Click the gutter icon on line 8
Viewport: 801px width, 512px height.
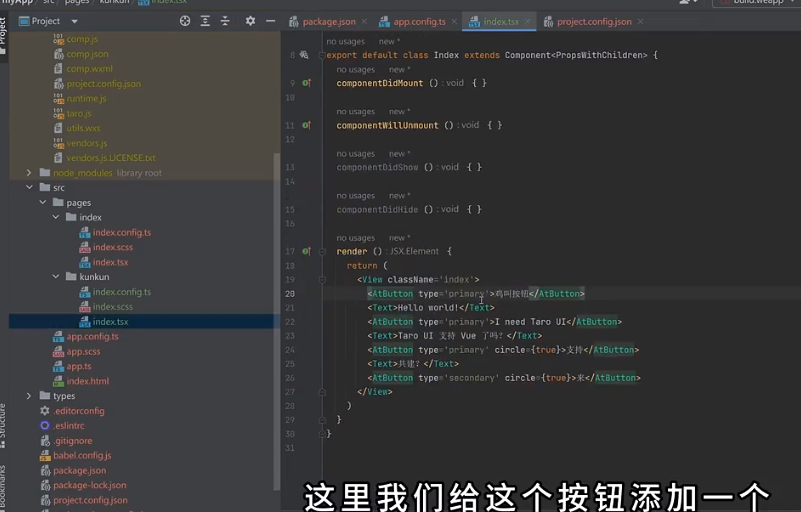coord(304,55)
